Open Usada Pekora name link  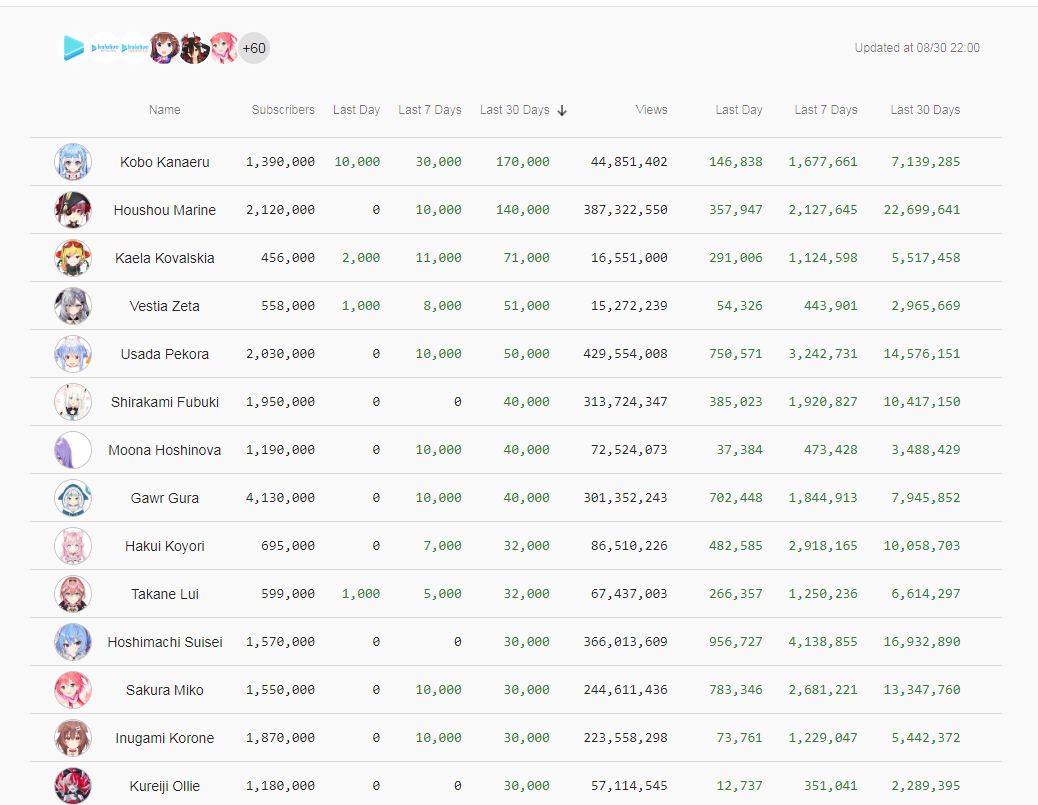click(x=165, y=354)
